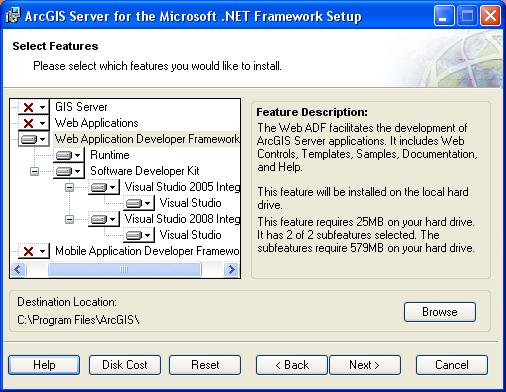The height and width of the screenshot is (392, 506).
Task: Select Visual Studio 2008 Integration label
Action: (182, 219)
